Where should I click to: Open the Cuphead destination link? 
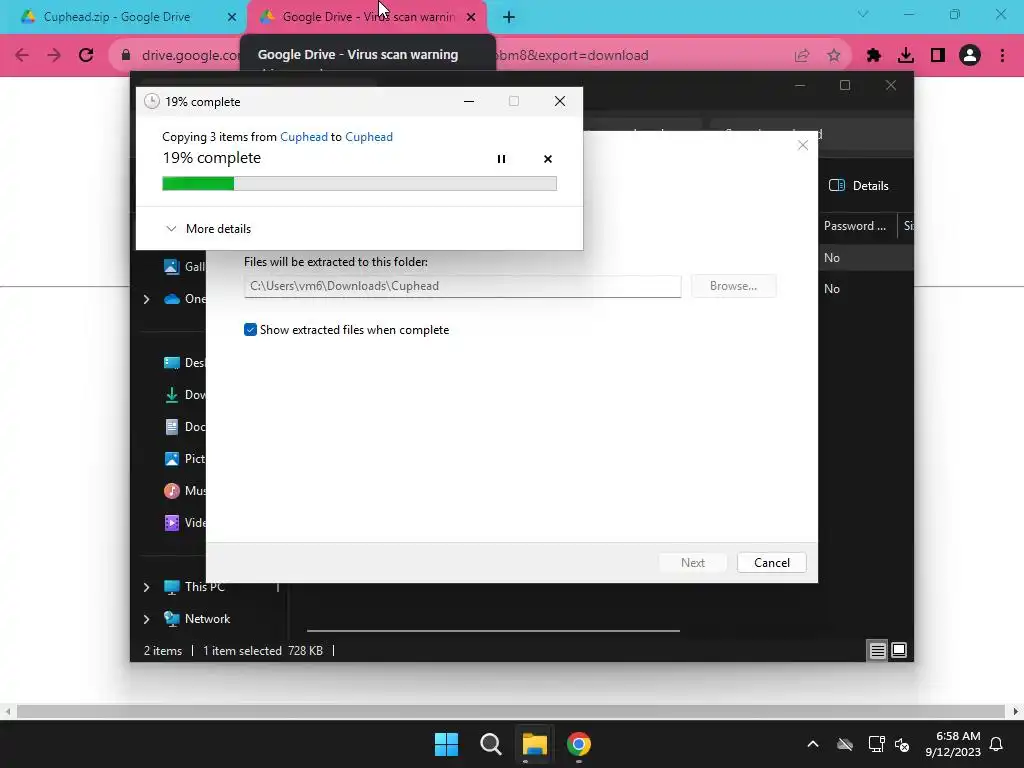point(369,136)
